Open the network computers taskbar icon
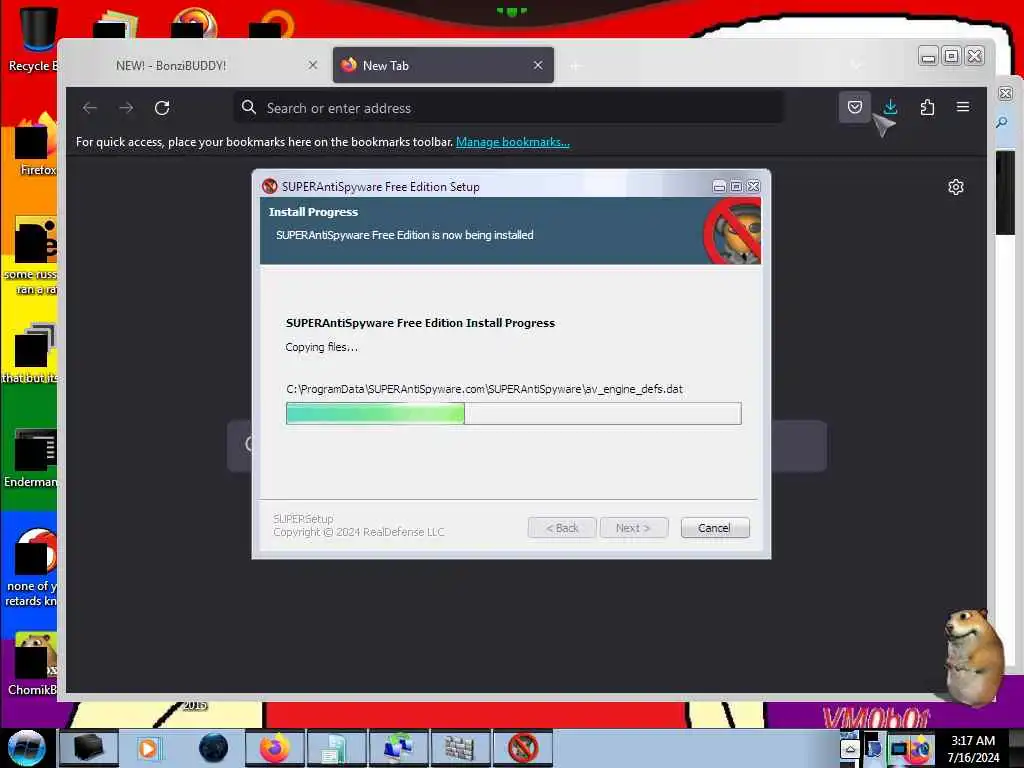 point(398,748)
